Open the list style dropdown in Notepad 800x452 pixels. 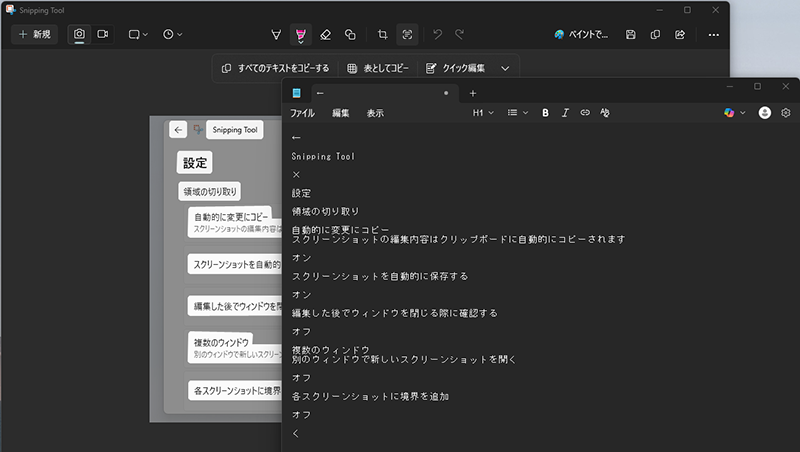pyautogui.click(x=517, y=113)
